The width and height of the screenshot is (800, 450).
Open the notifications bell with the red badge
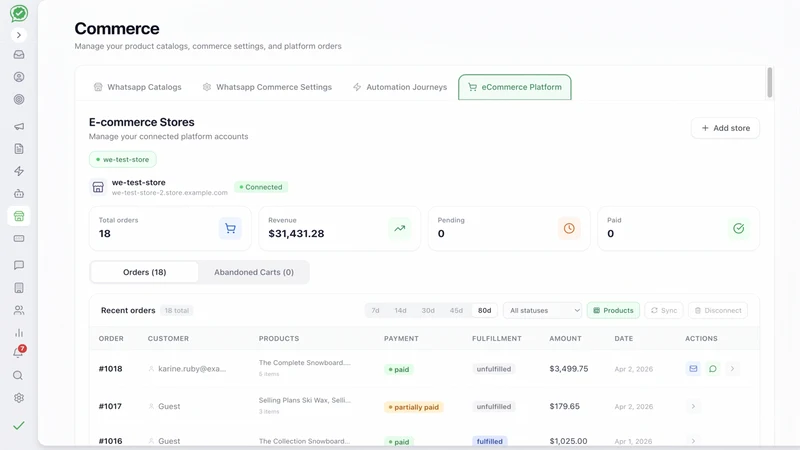(x=19, y=352)
